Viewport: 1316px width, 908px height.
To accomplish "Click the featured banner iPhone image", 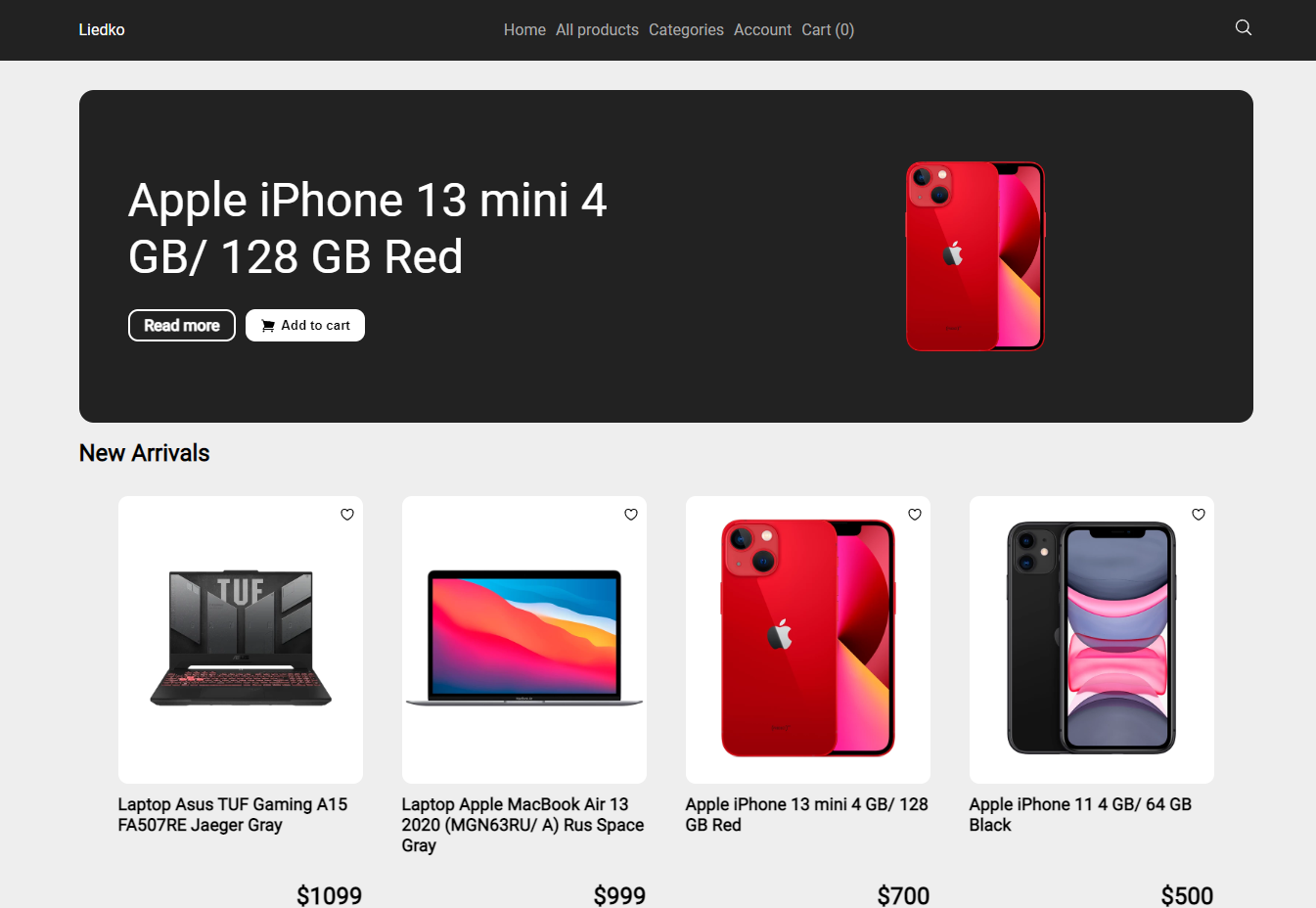I will 976,256.
